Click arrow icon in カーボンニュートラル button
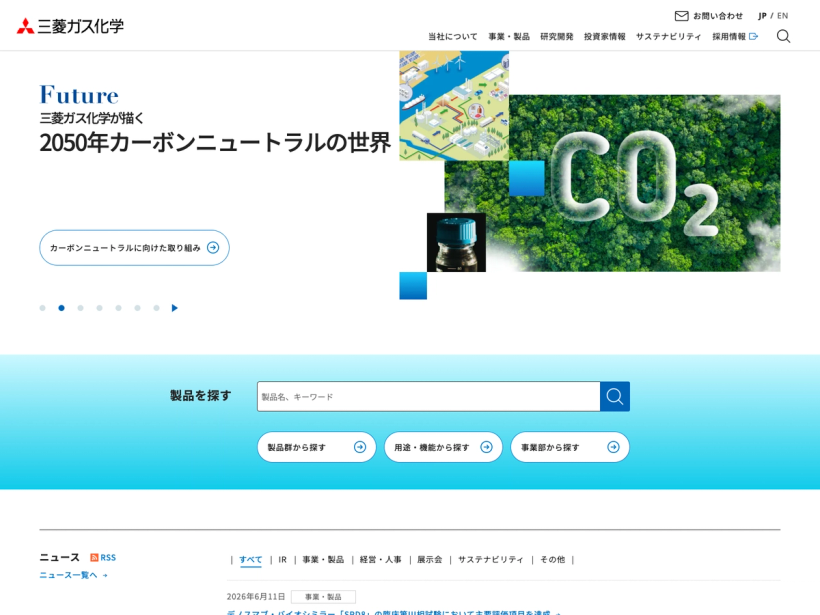820x615 pixels. (x=213, y=248)
